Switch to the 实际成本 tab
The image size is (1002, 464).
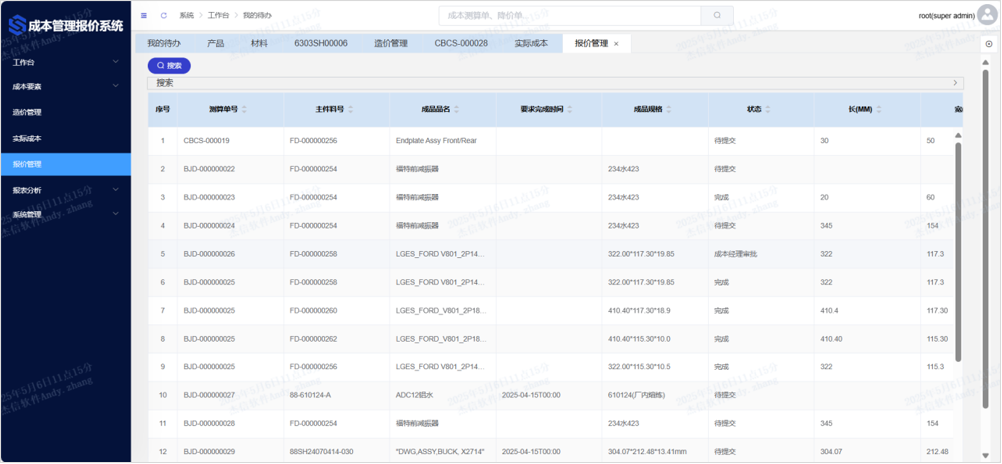point(531,44)
